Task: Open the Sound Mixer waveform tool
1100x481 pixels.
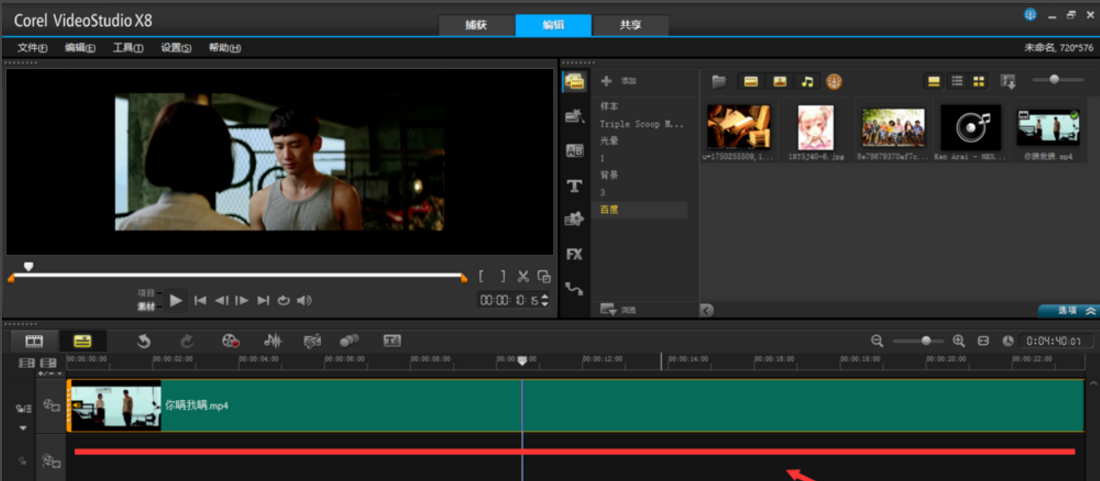Action: coord(272,341)
